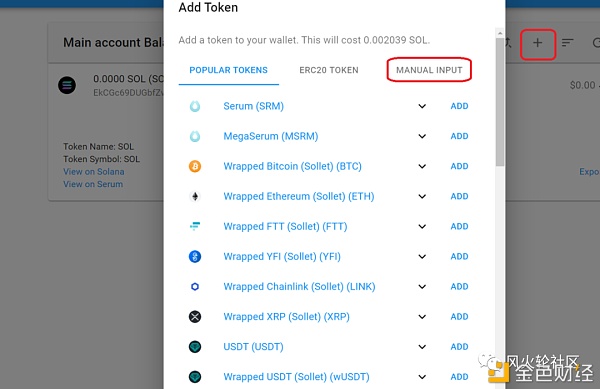Screen dimensions: 600x389
Task: Add Wrapped FTT (Sollet) token
Action: [x=459, y=226]
